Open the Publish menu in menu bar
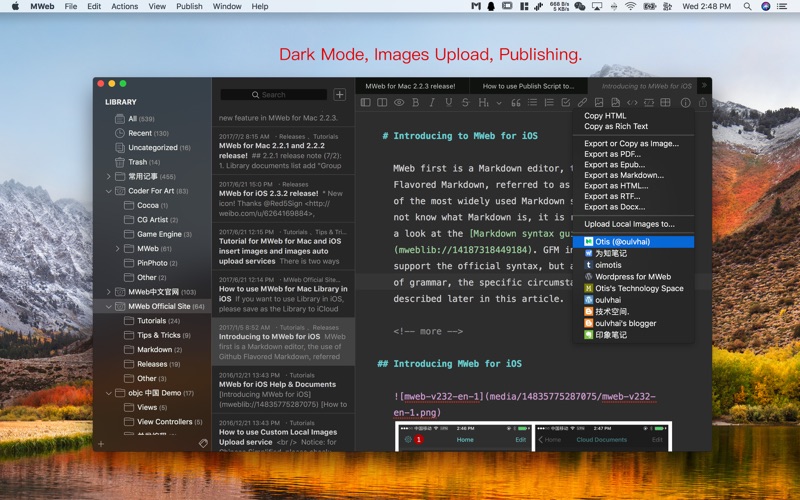Screen dimensions: 800x500 pos(189,6)
